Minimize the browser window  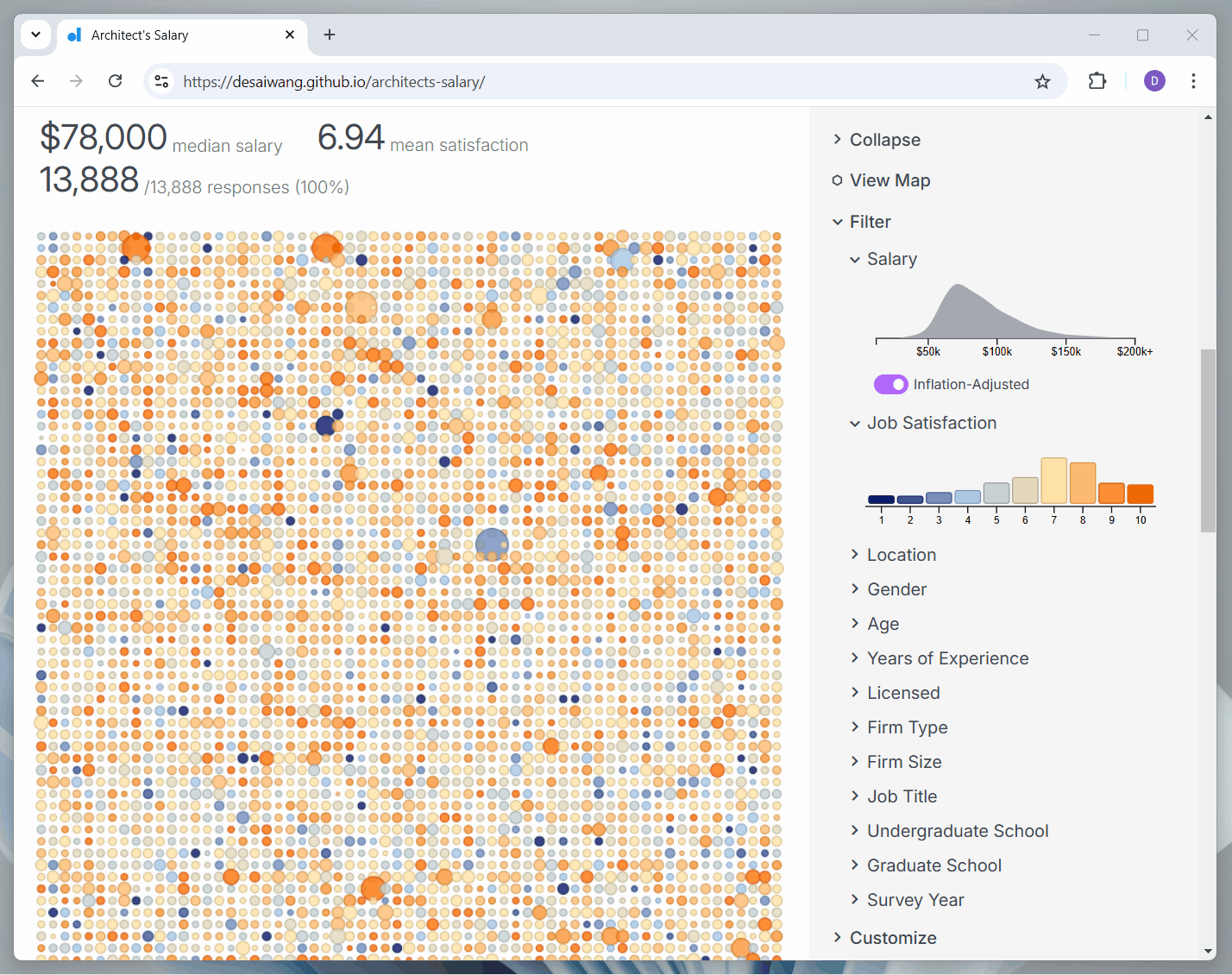coord(1094,35)
